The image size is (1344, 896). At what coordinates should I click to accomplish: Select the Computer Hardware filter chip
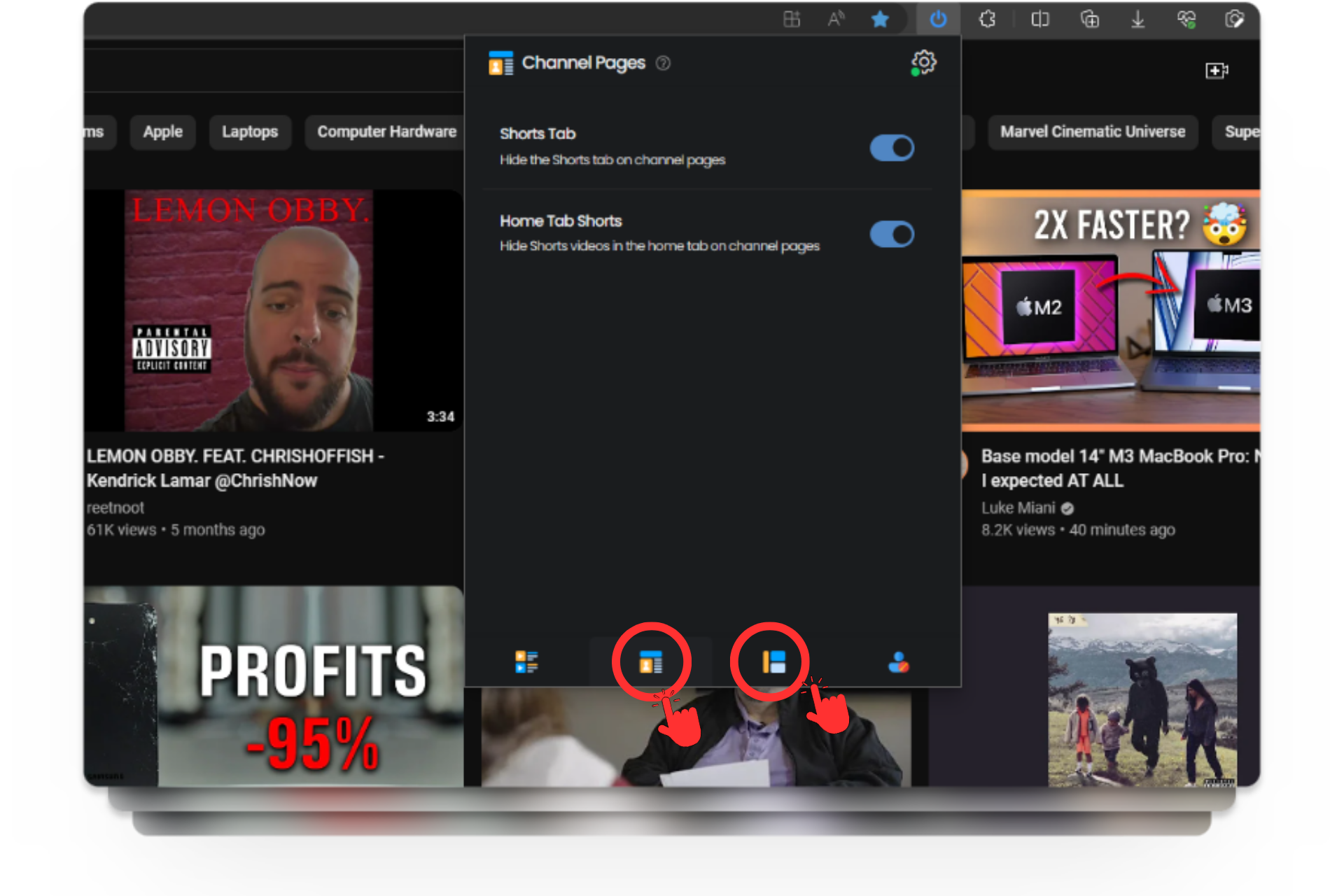pos(386,132)
